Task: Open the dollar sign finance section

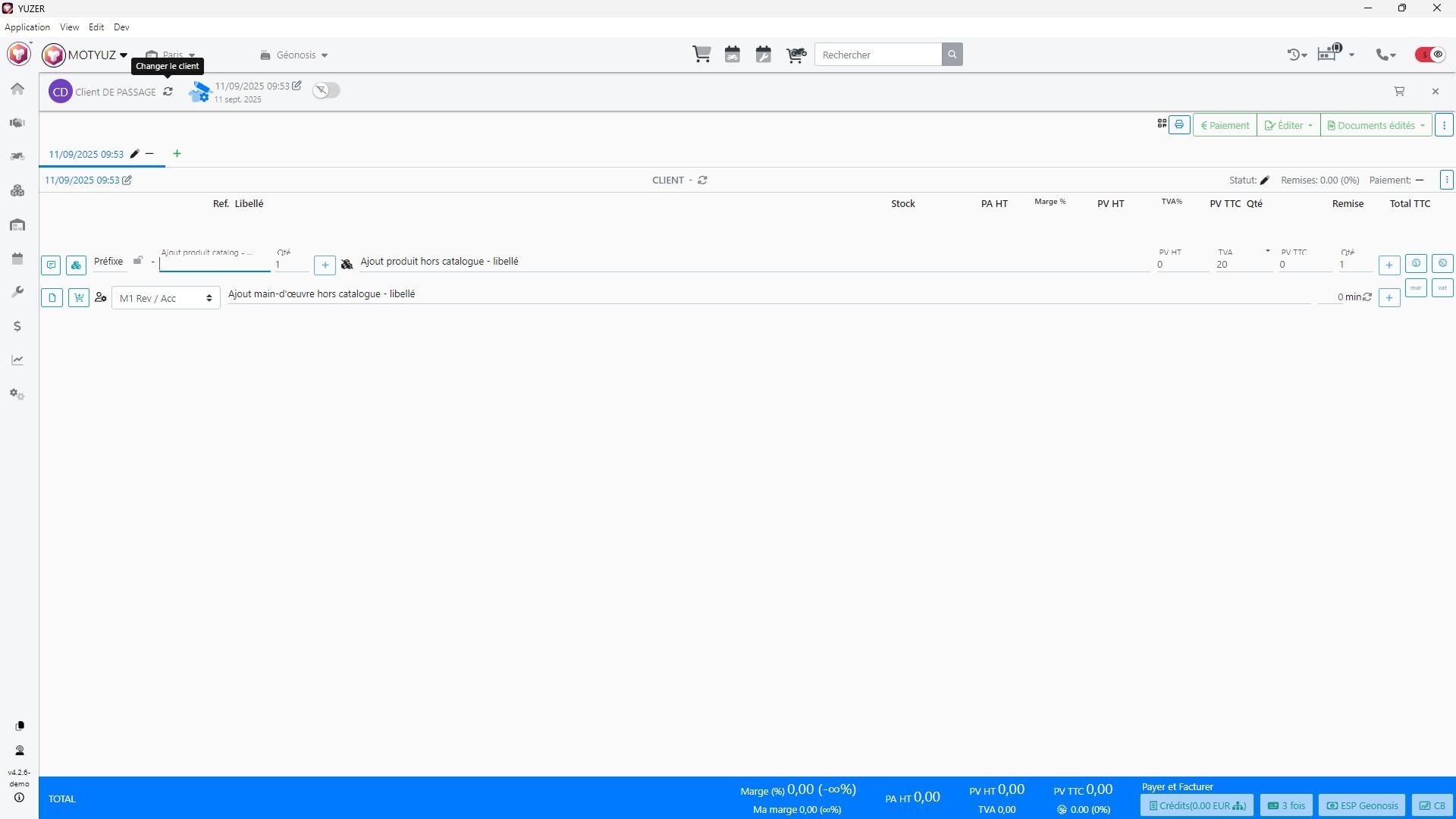Action: [17, 327]
